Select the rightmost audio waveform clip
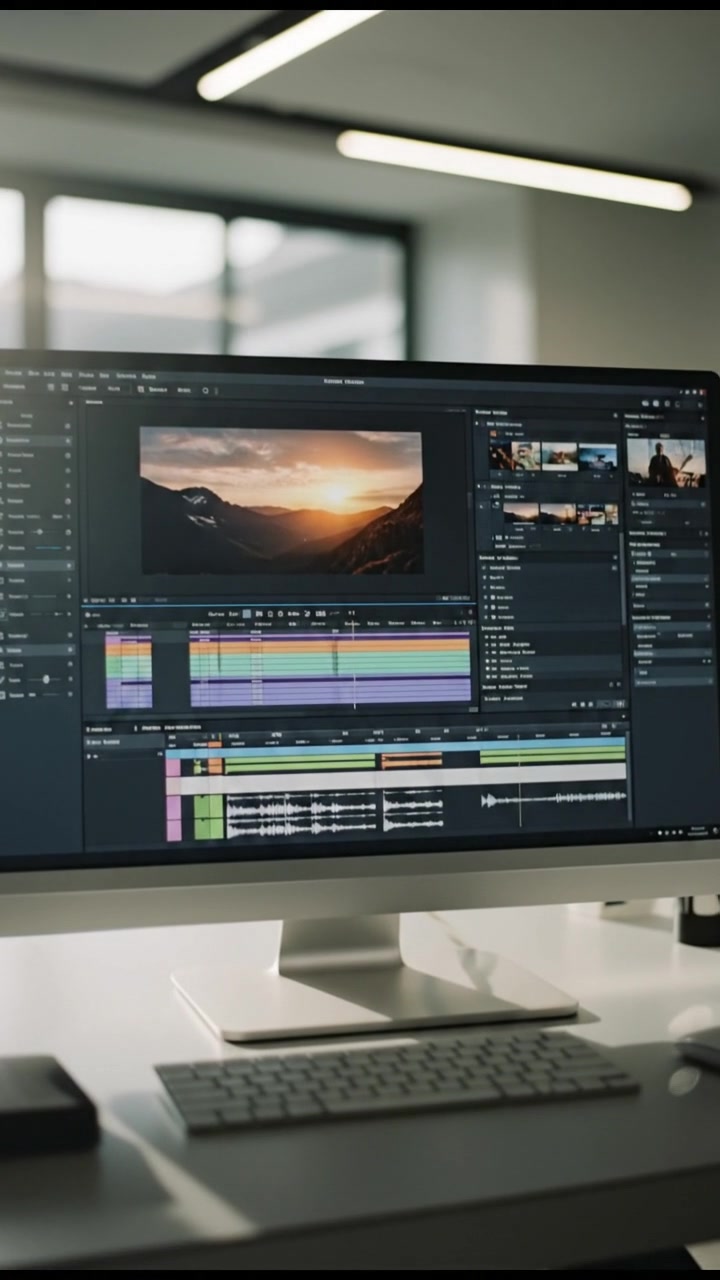 [553, 798]
